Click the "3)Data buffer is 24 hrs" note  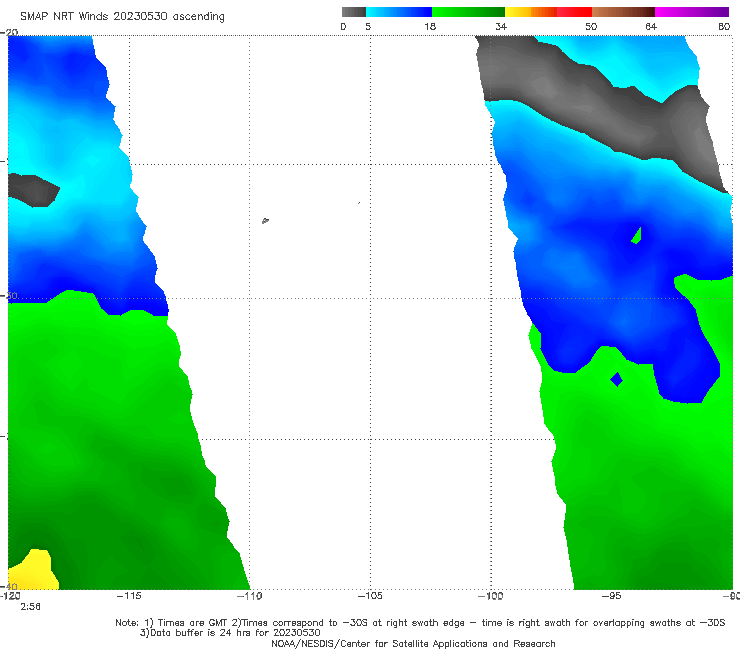tap(230, 633)
